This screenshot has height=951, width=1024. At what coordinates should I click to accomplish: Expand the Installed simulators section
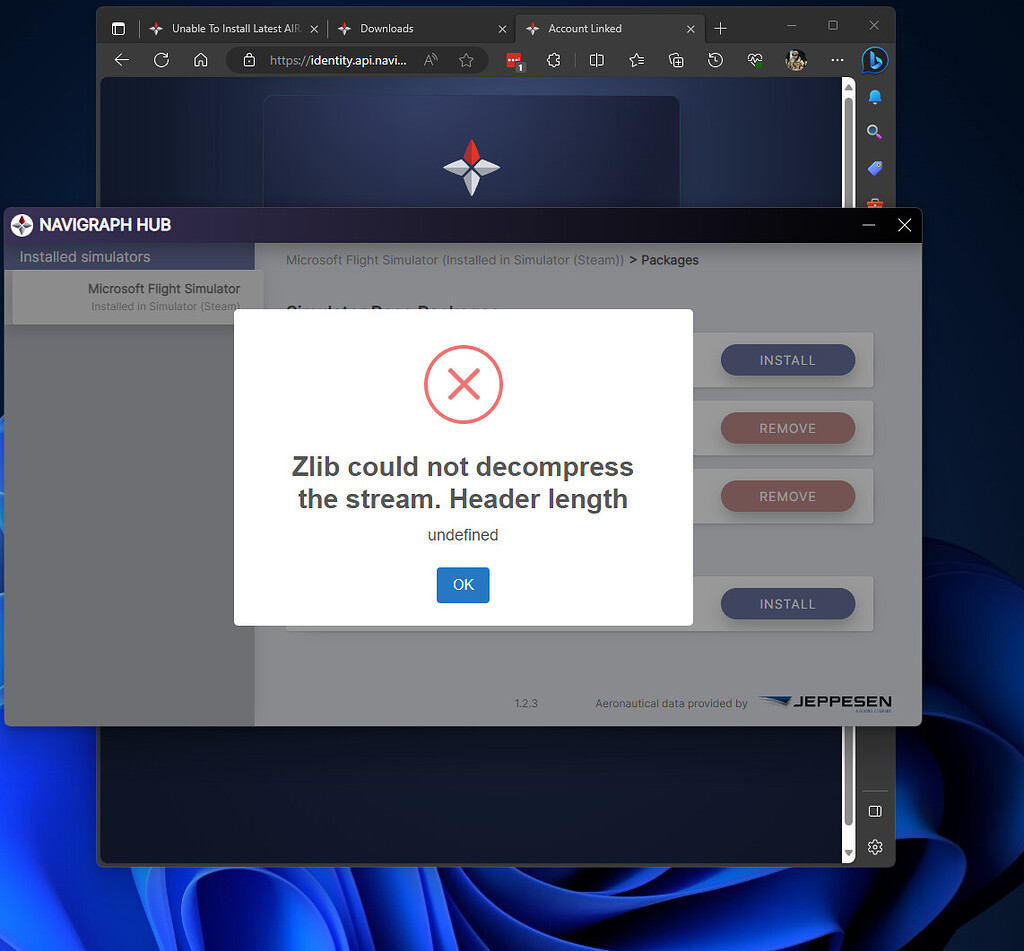83,256
